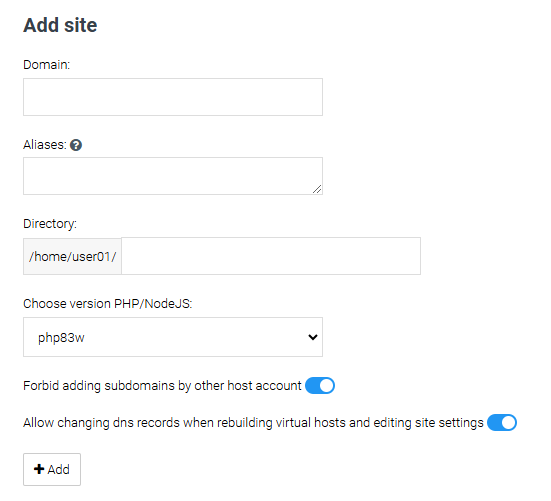The width and height of the screenshot is (551, 501).
Task: Click the Allow changing dns records label text
Action: [253, 422]
